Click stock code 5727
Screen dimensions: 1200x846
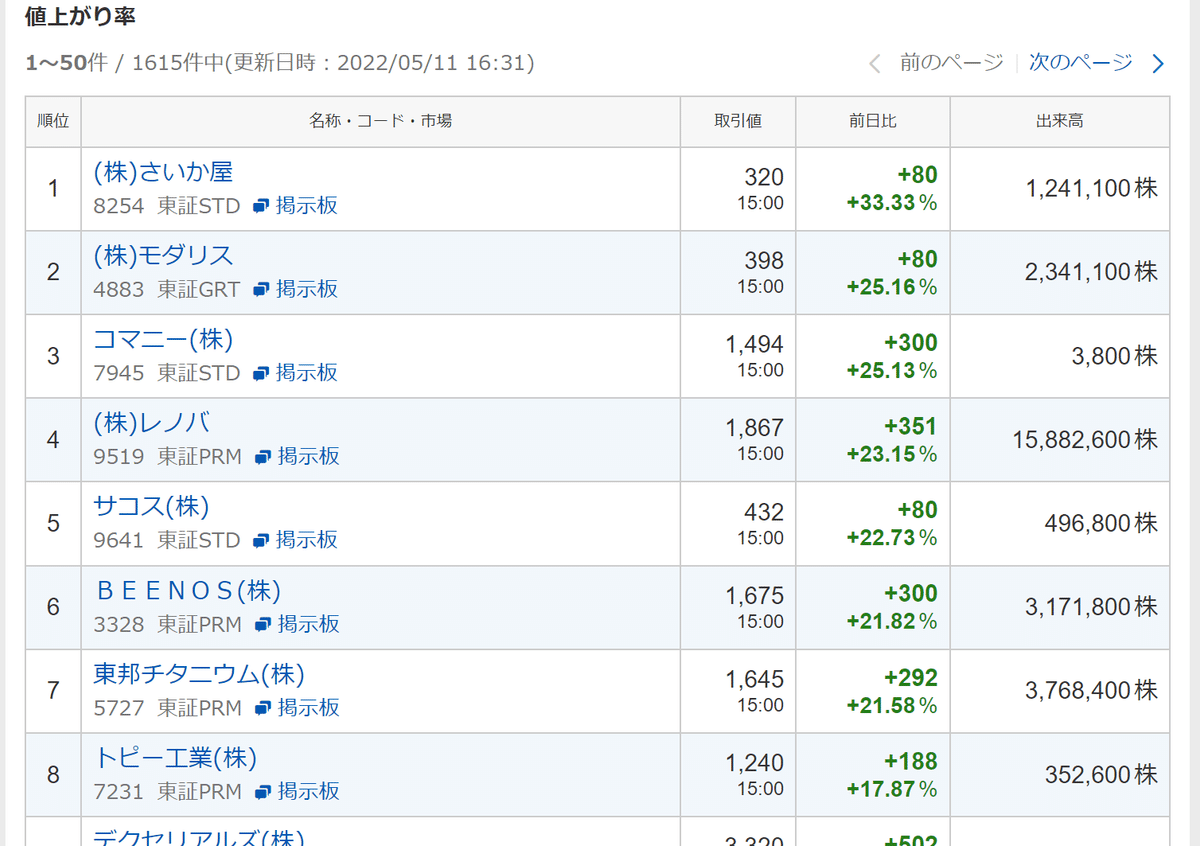119,708
